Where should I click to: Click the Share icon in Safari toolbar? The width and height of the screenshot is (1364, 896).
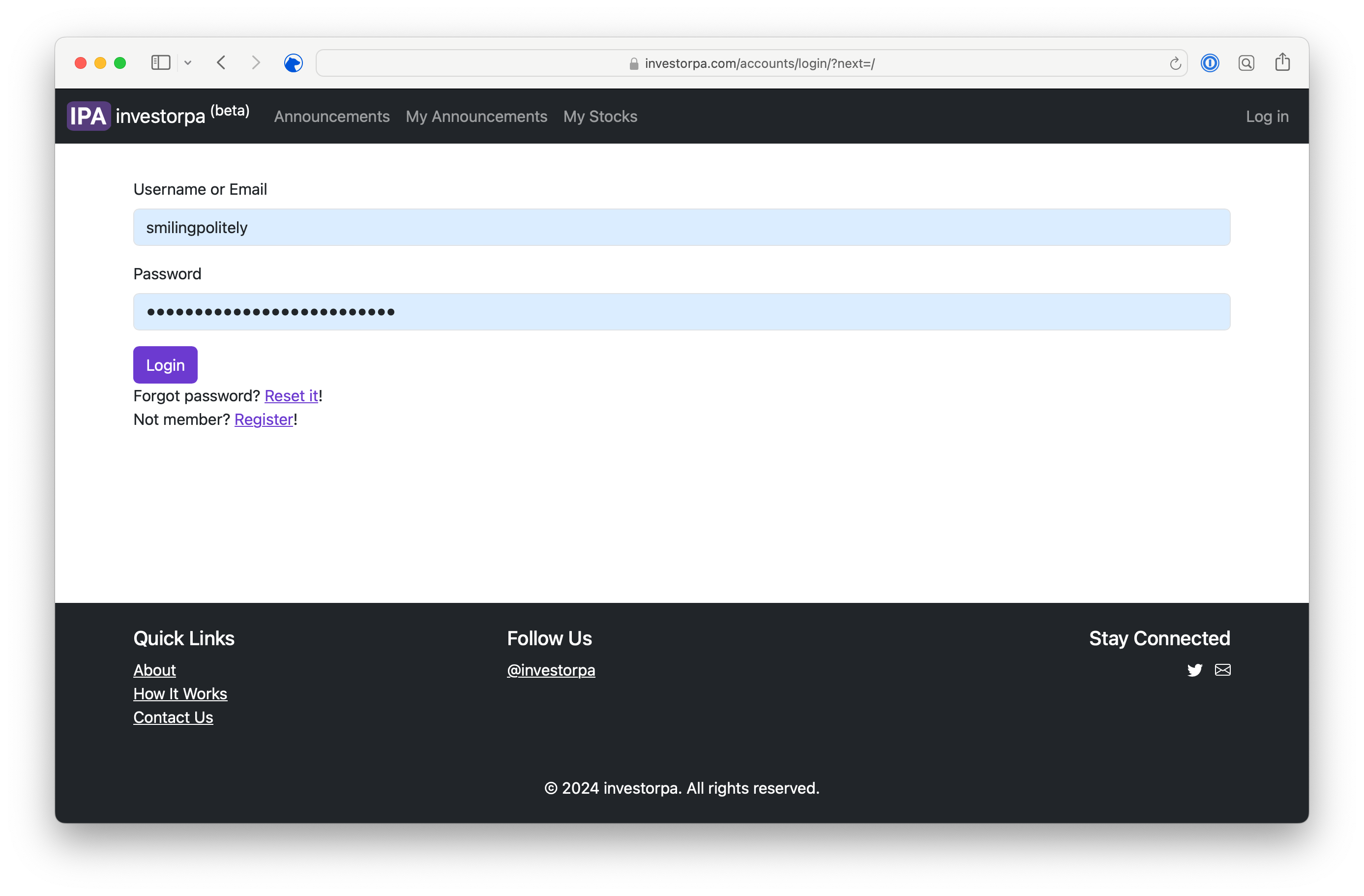point(1282,62)
